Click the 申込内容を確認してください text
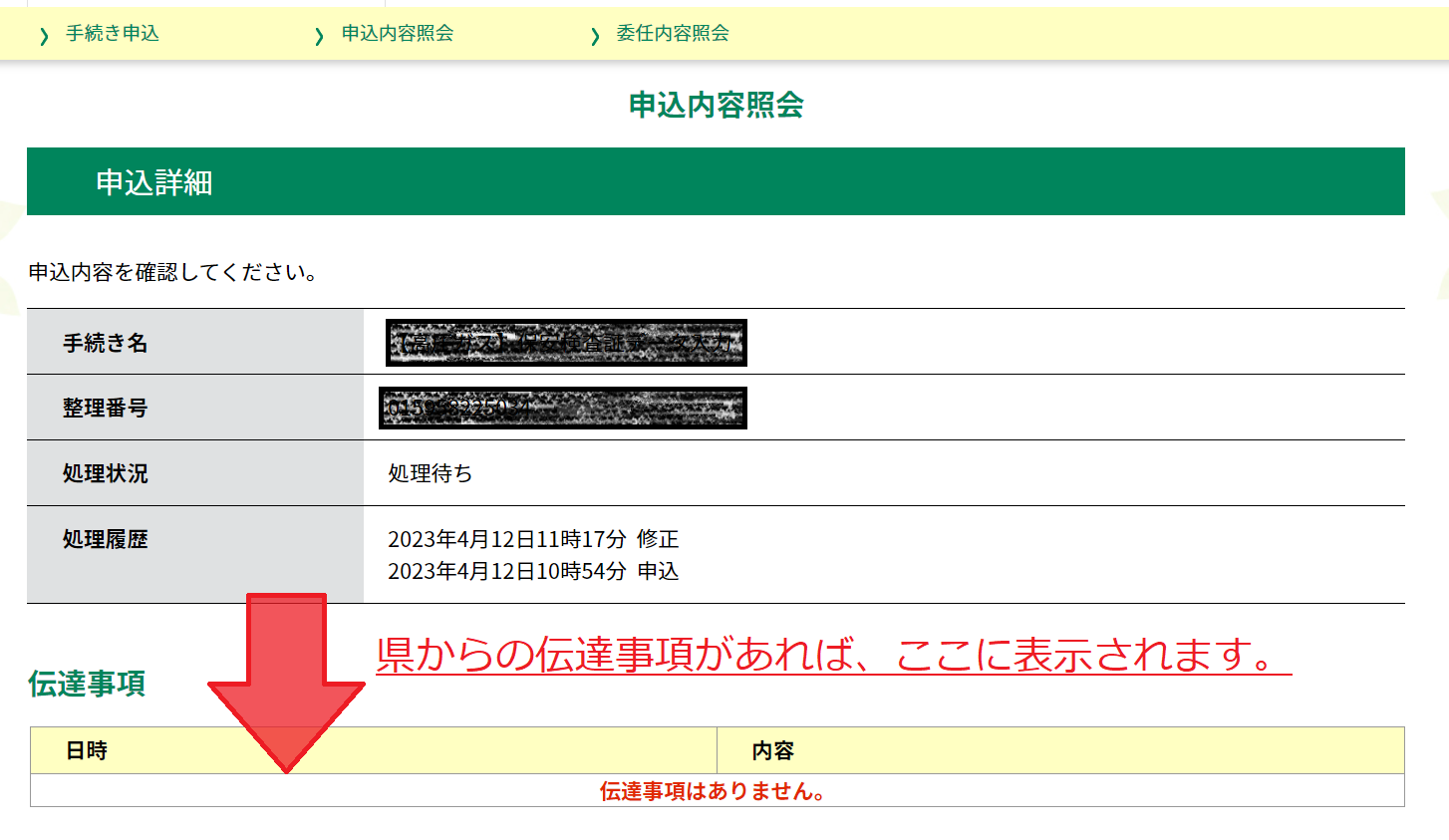Viewport: 1449px width, 840px height. [x=173, y=272]
